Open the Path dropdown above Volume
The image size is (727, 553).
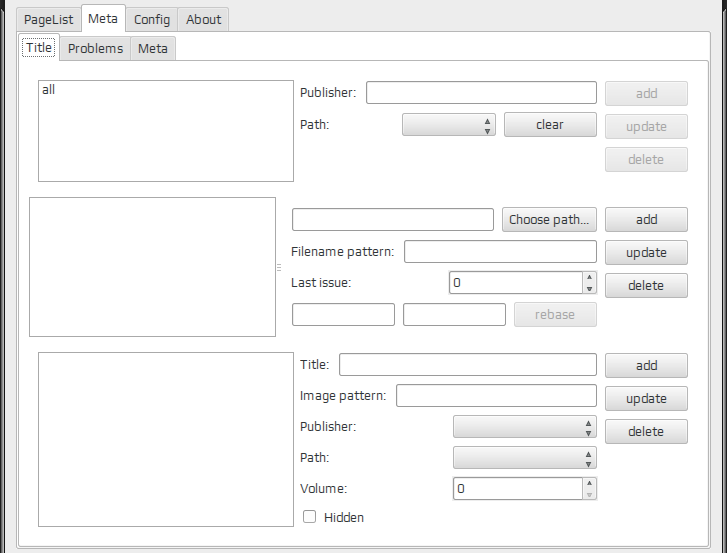click(525, 458)
